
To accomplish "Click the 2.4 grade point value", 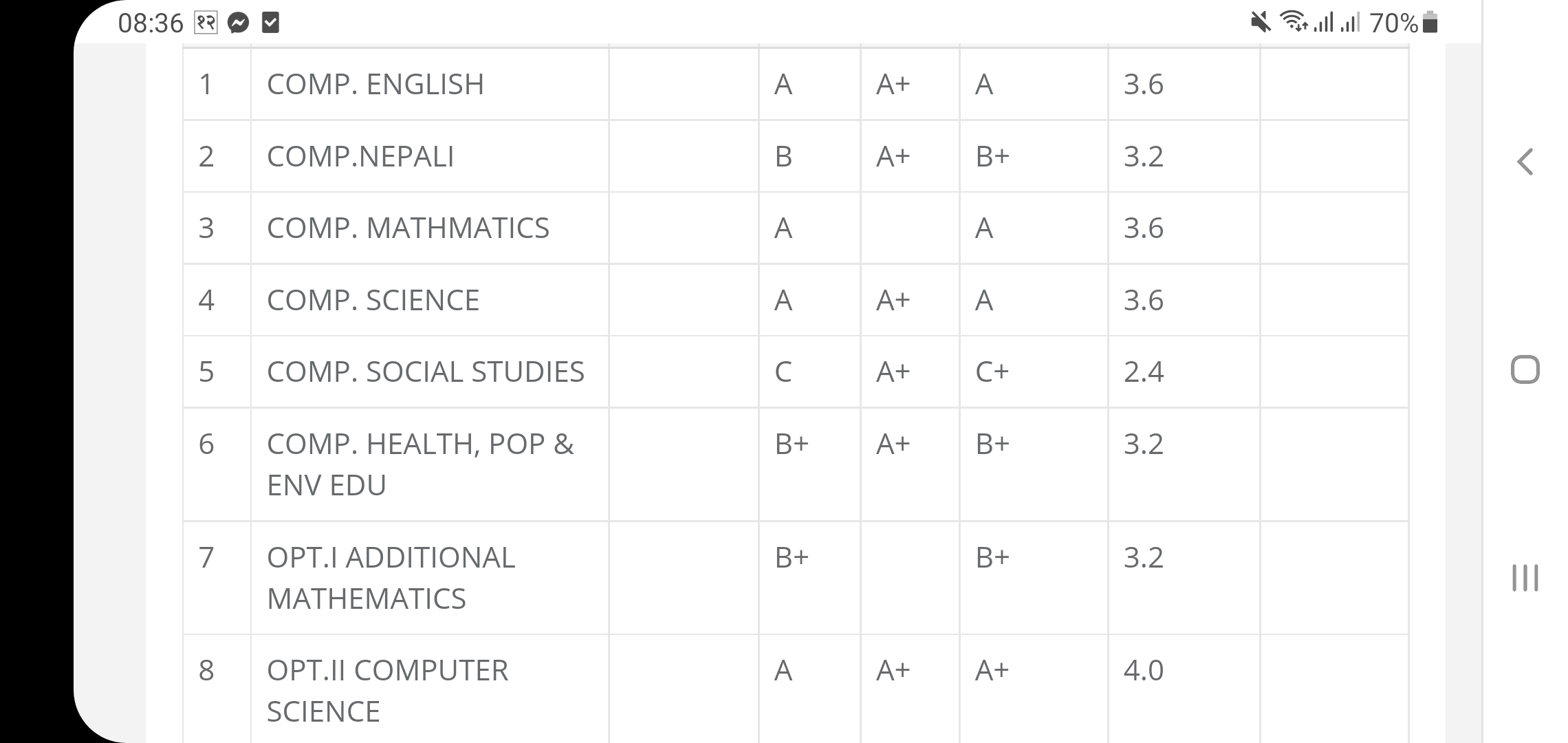I will click(1144, 372).
